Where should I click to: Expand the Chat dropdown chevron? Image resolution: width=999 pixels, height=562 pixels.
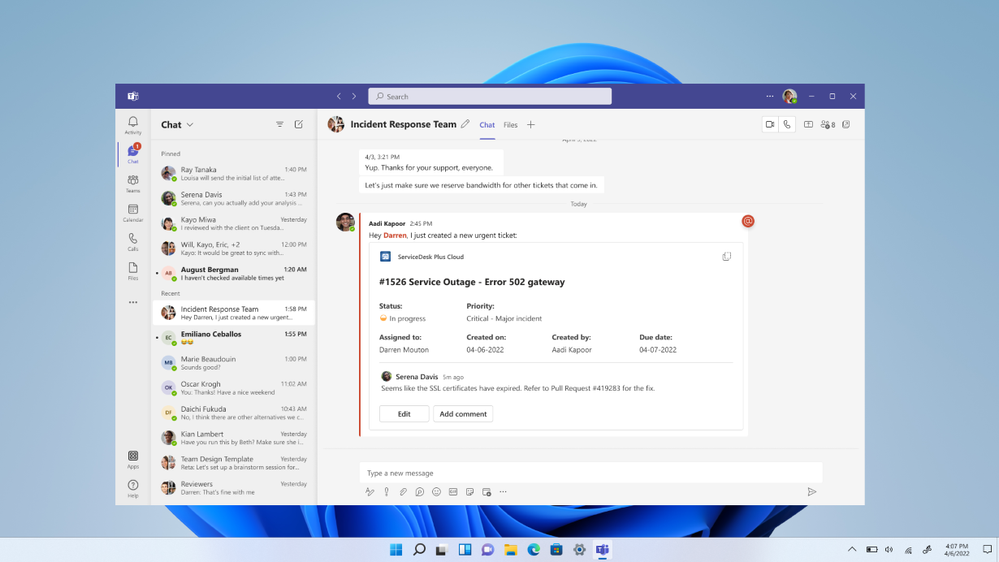click(190, 125)
